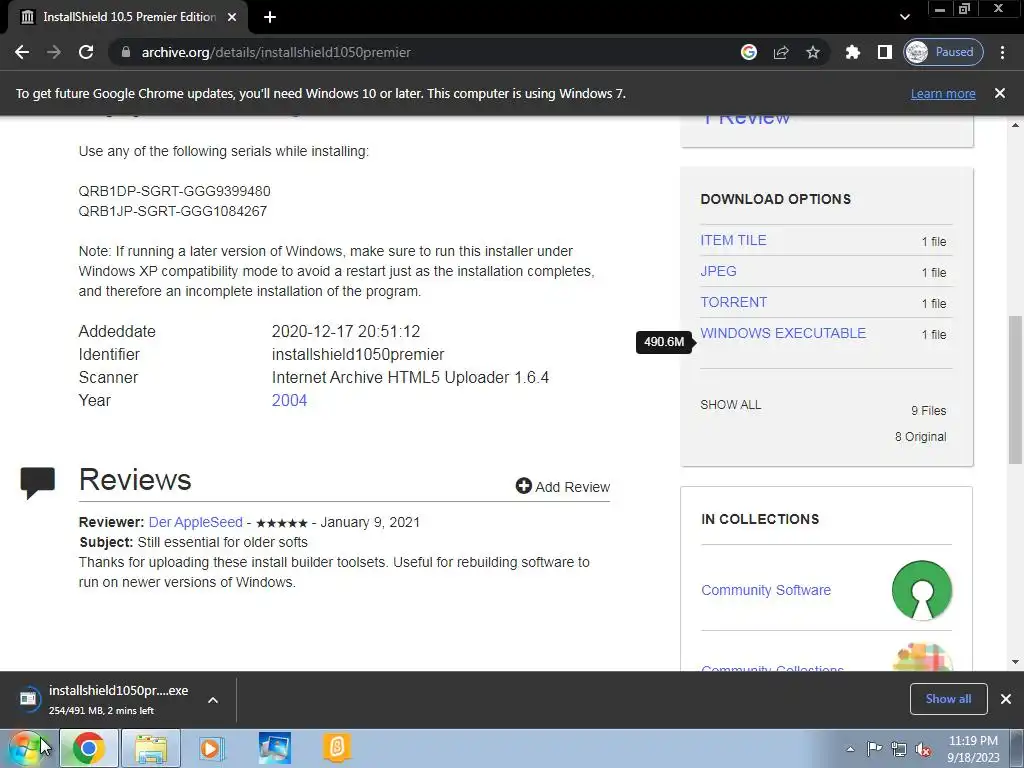The height and width of the screenshot is (768, 1024).
Task: Click SHOW ALL files
Action: point(731,405)
